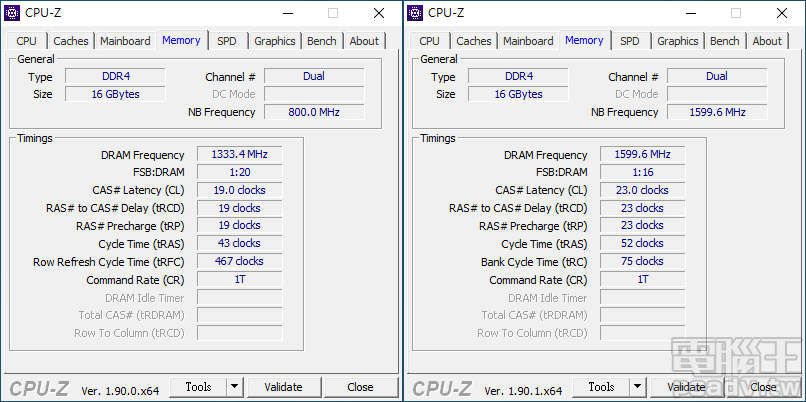Close the right CPU-Z window via X
806x402 pixels.
pyautogui.click(x=781, y=13)
